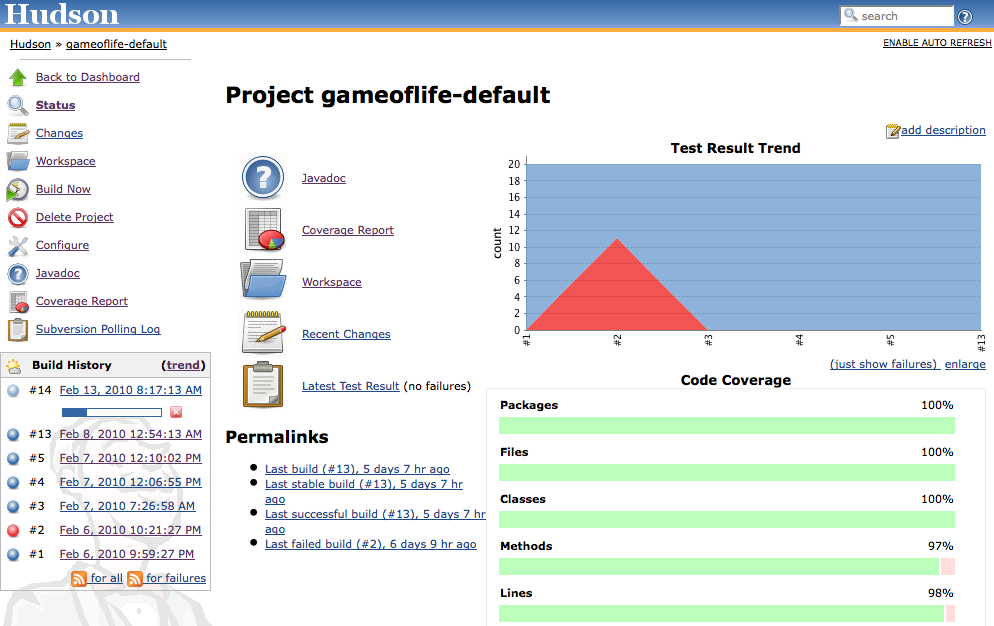Click the large Javadoc help icon in main panel
The width and height of the screenshot is (994, 626).
pos(262,178)
